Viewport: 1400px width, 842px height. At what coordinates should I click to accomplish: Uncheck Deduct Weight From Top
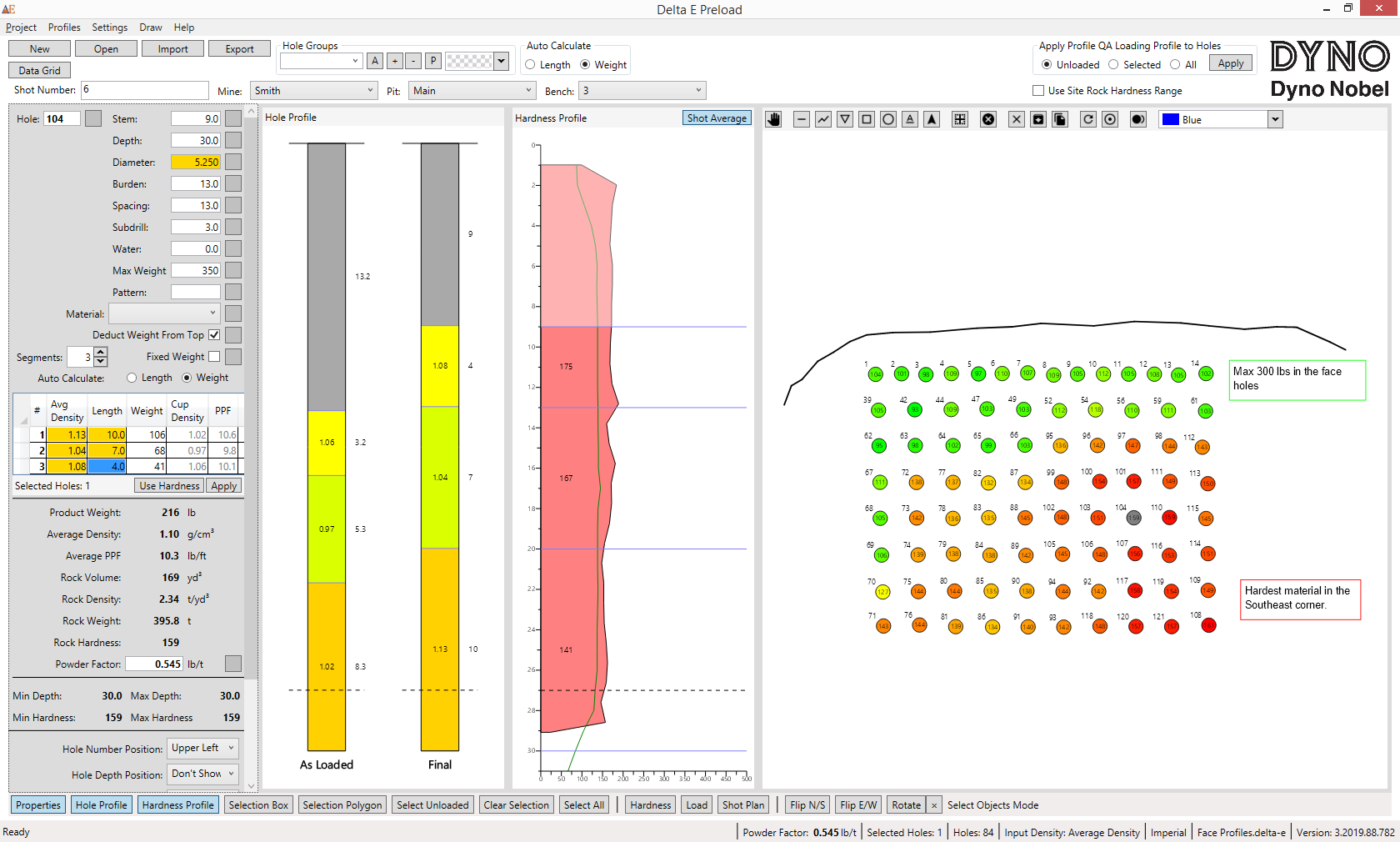tap(214, 335)
